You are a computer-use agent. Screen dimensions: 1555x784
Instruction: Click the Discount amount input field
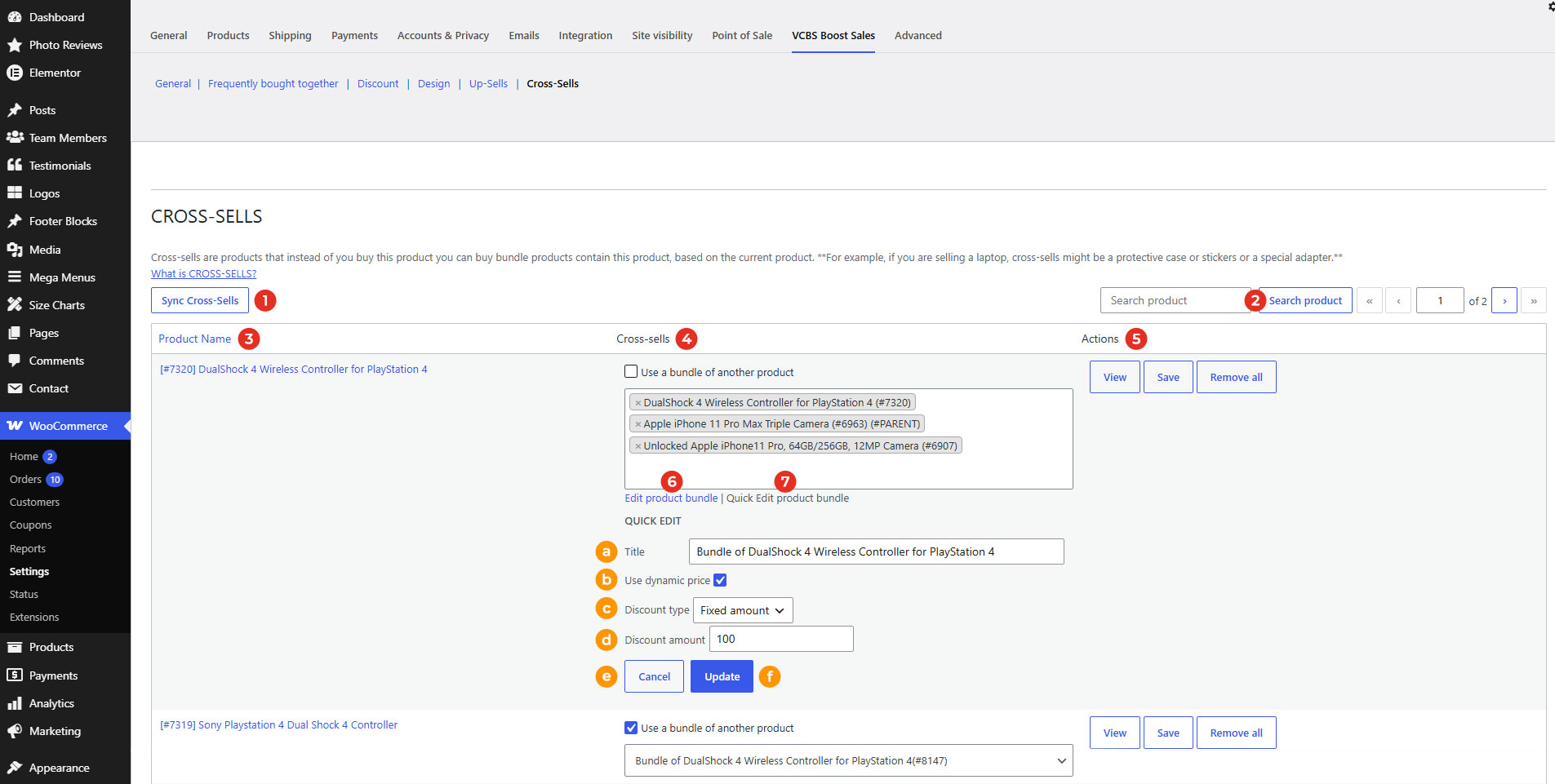tap(781, 639)
